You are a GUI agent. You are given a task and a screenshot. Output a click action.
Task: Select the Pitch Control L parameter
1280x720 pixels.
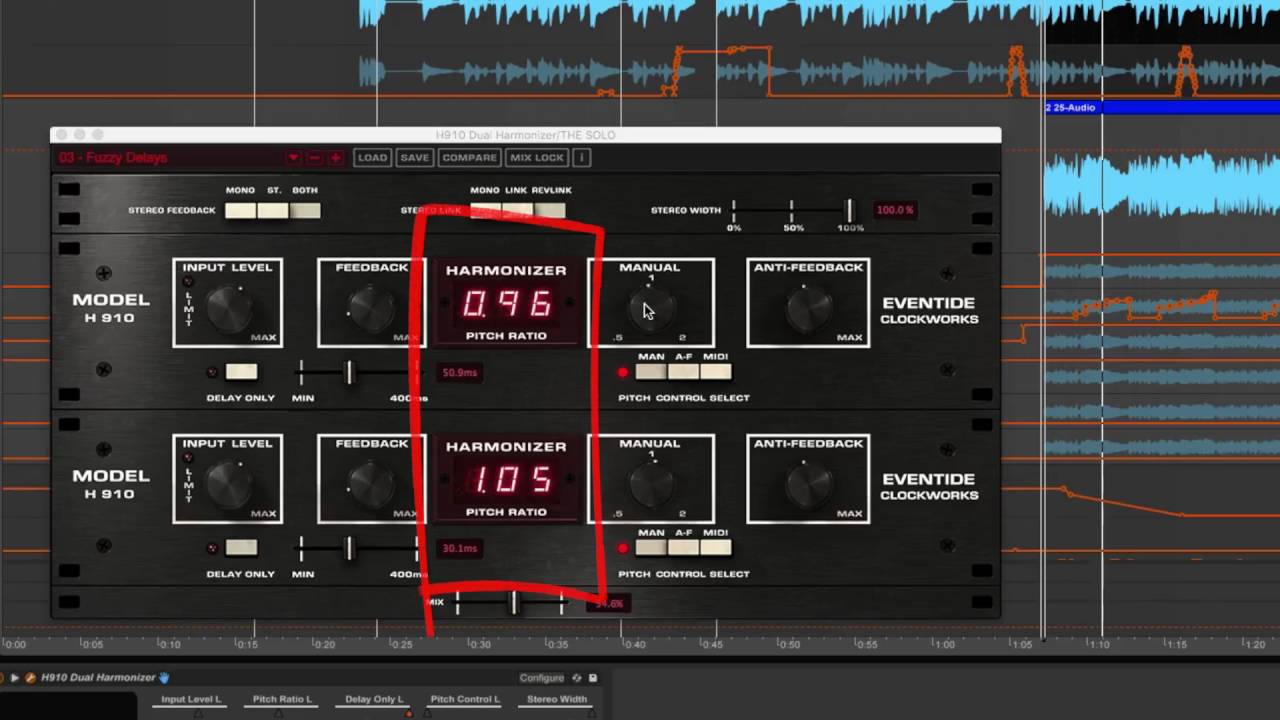(464, 700)
